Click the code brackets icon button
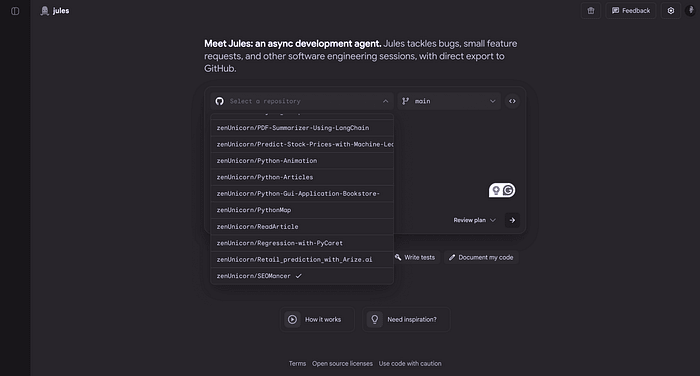 click(512, 101)
